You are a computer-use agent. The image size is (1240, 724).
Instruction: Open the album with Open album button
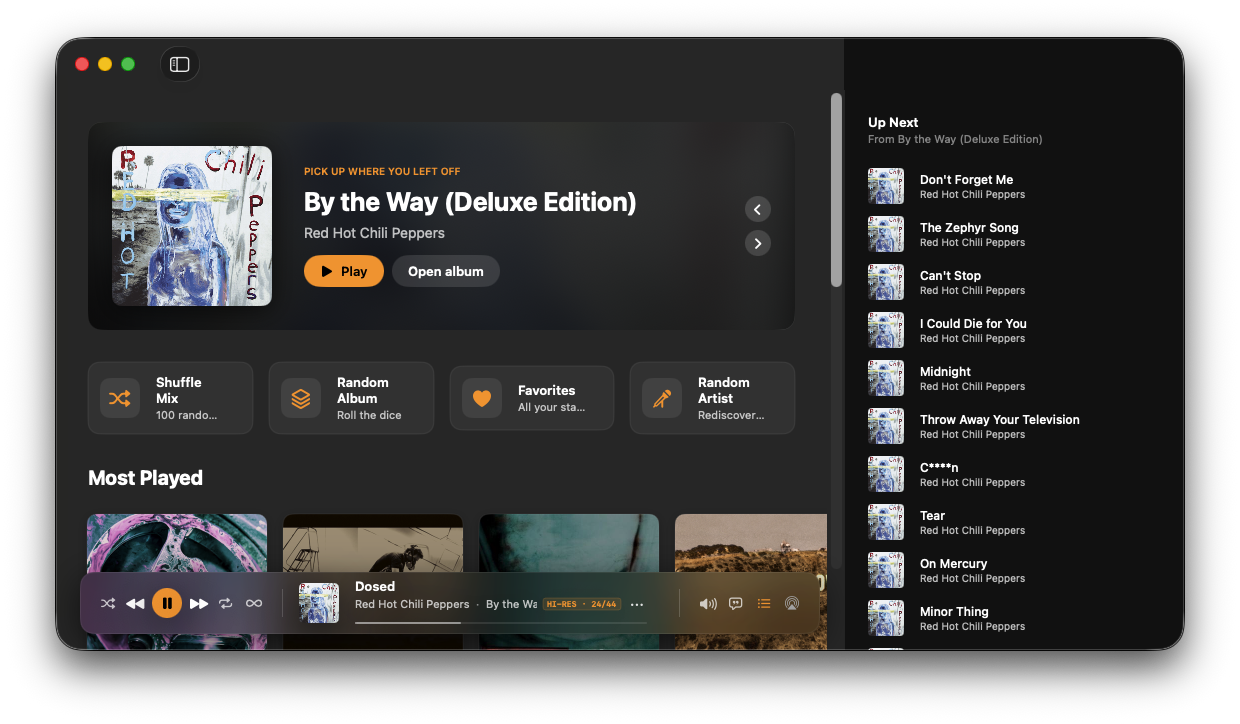click(x=445, y=271)
